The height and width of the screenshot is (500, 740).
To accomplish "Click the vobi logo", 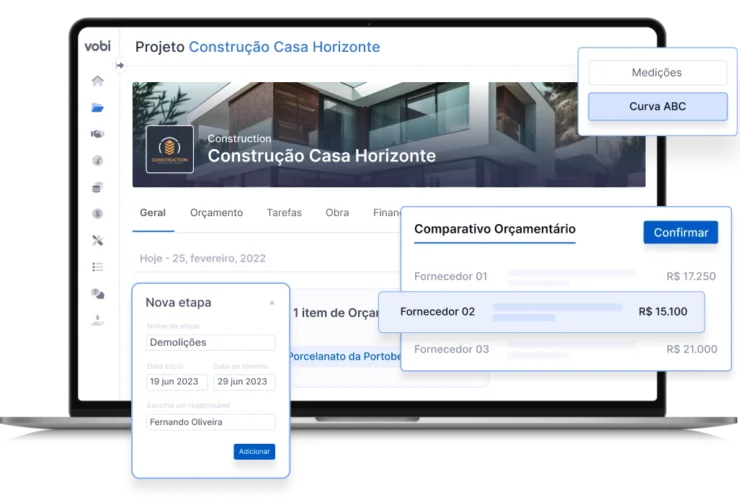I will [x=97, y=47].
